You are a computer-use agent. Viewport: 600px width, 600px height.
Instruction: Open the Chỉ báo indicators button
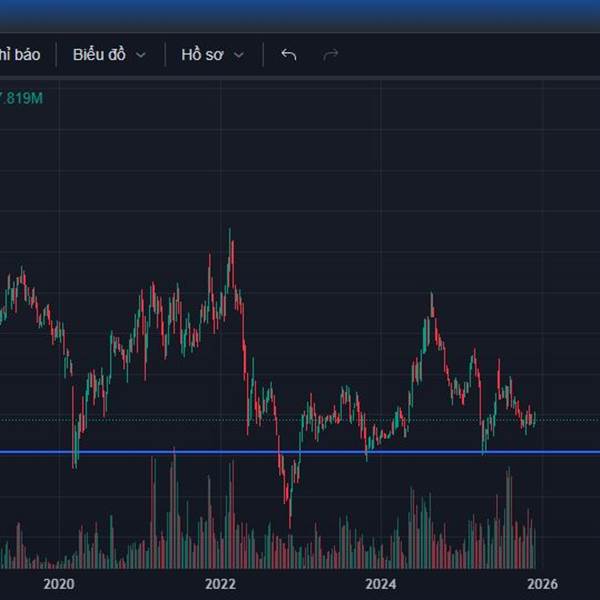point(20,55)
